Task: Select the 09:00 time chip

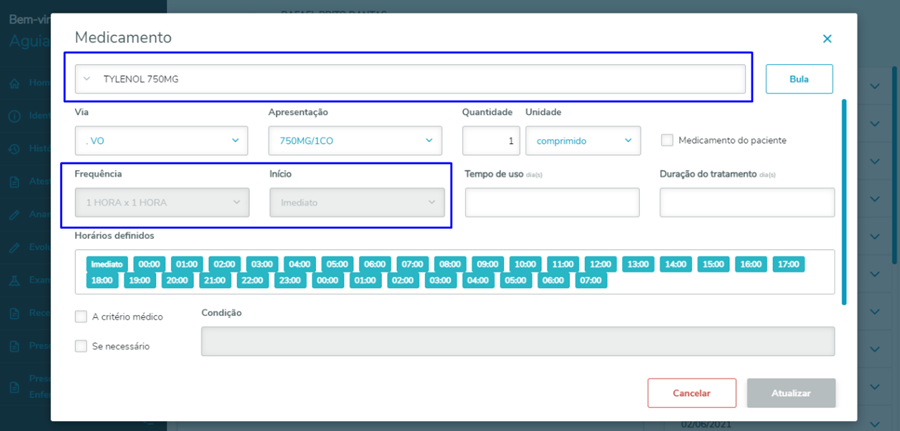Action: coord(488,265)
